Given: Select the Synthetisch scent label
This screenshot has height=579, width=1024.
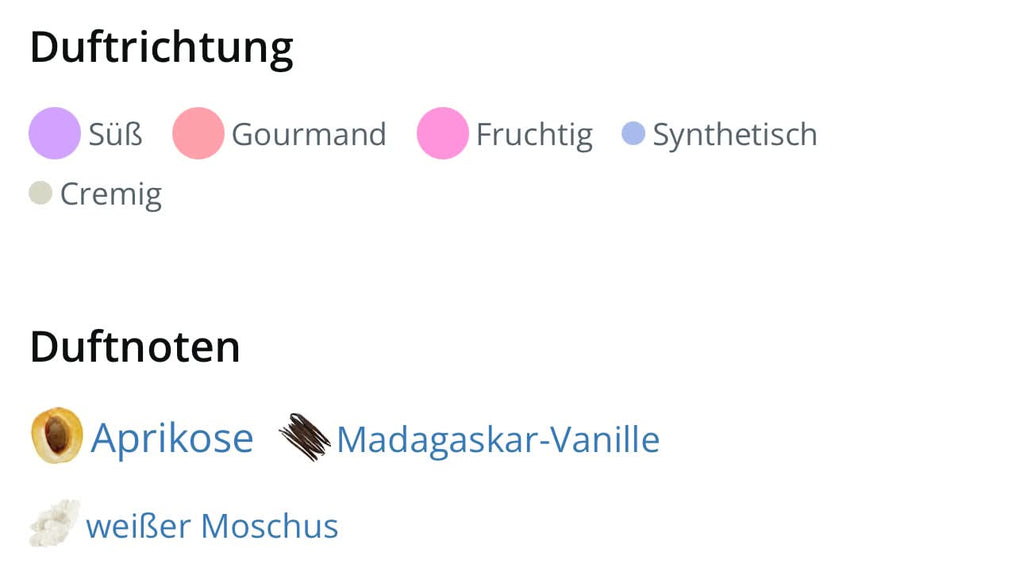Looking at the screenshot, I should [x=734, y=134].
